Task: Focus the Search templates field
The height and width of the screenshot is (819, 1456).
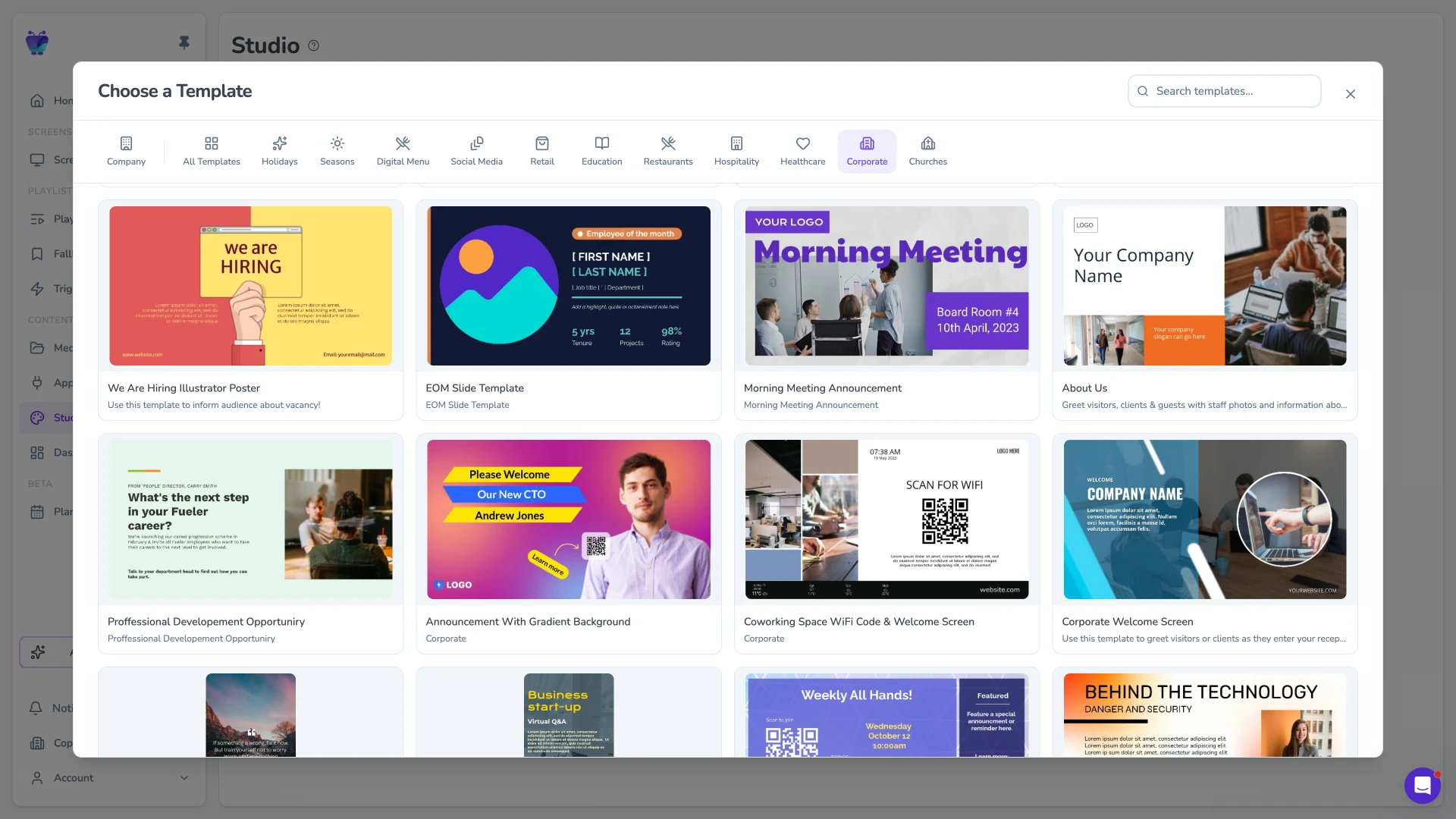Action: tap(1224, 91)
